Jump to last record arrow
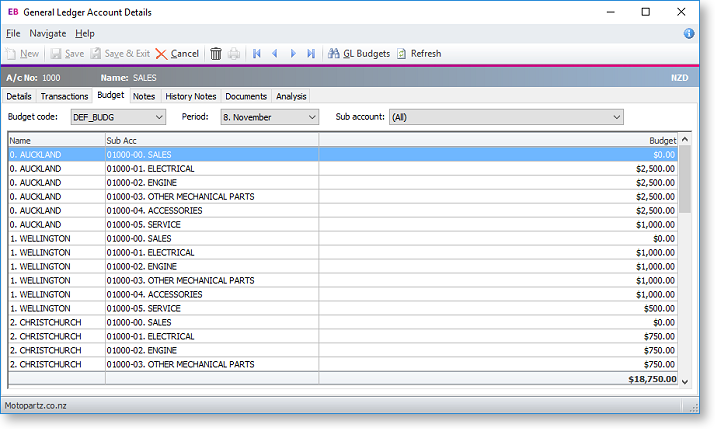The image size is (715, 429). pyautogui.click(x=311, y=53)
